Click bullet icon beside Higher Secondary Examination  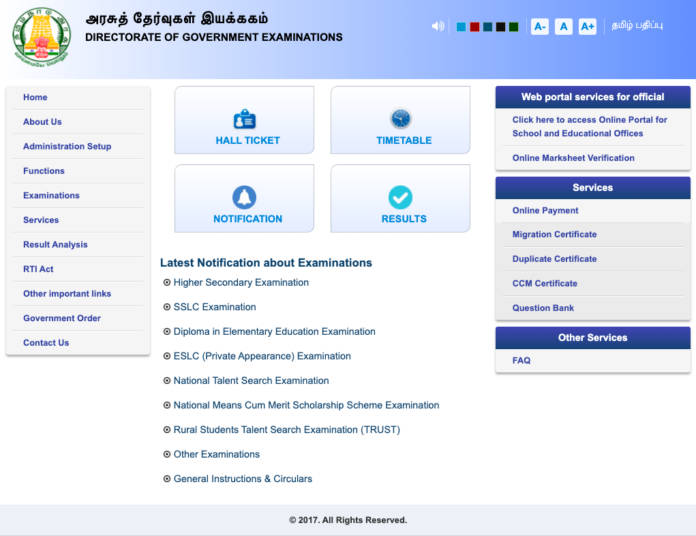pos(167,282)
